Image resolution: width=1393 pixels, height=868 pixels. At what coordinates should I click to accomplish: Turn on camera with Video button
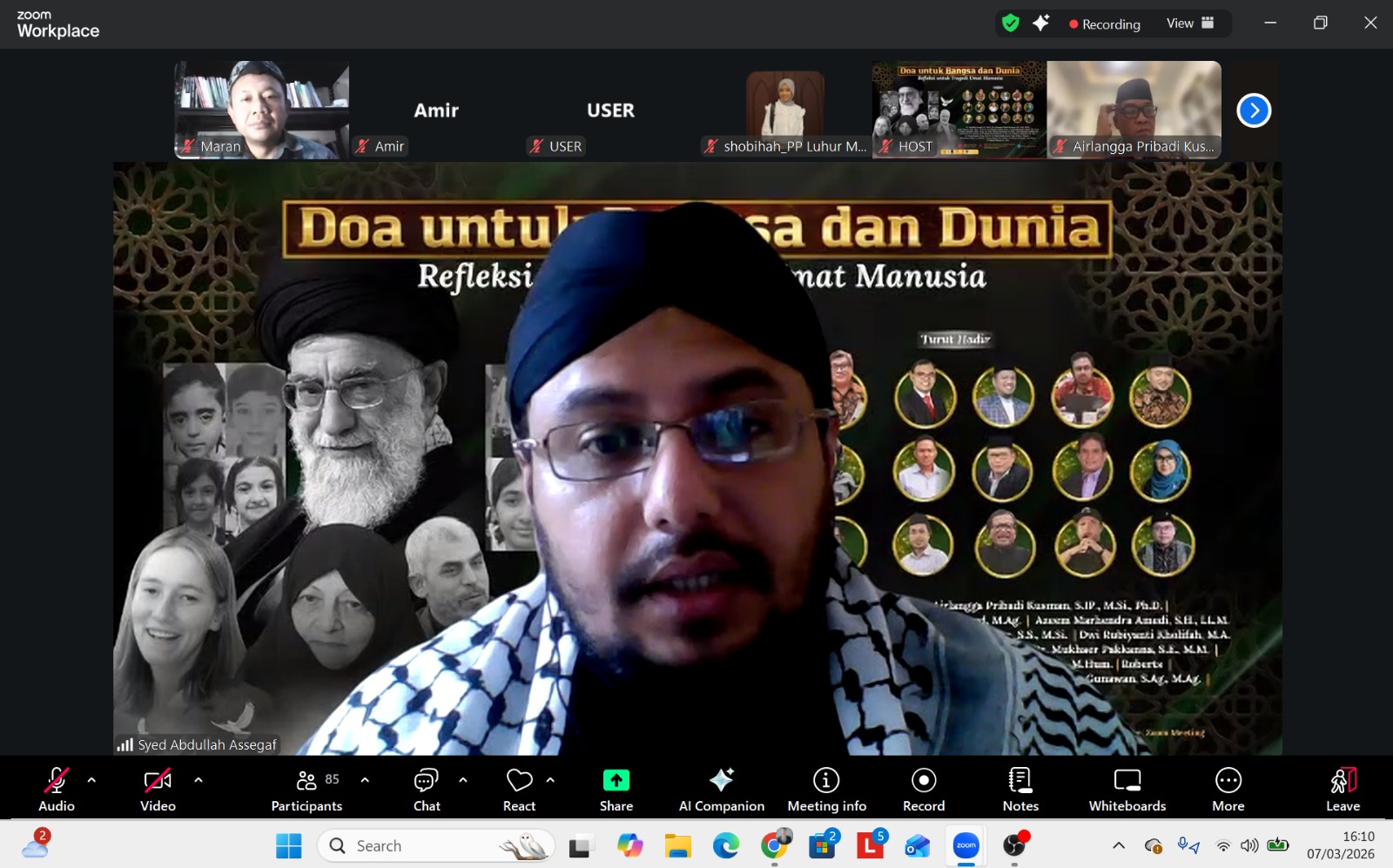pos(158,789)
